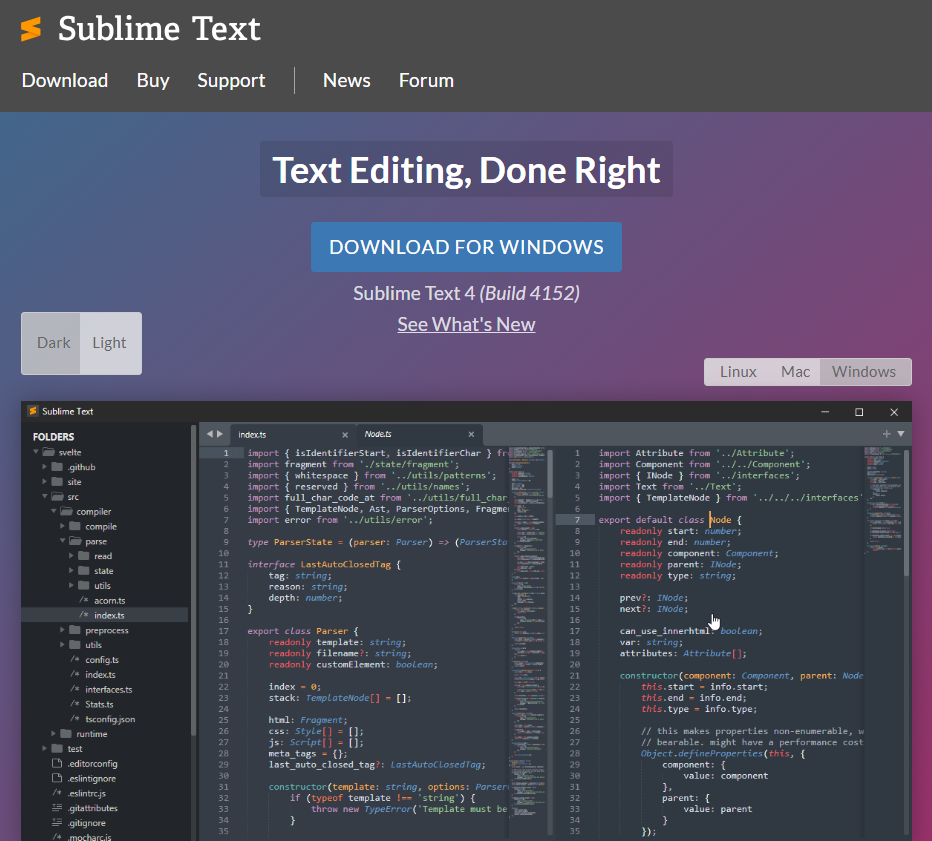Follow the See What's New link
The width and height of the screenshot is (932, 841).
(466, 325)
